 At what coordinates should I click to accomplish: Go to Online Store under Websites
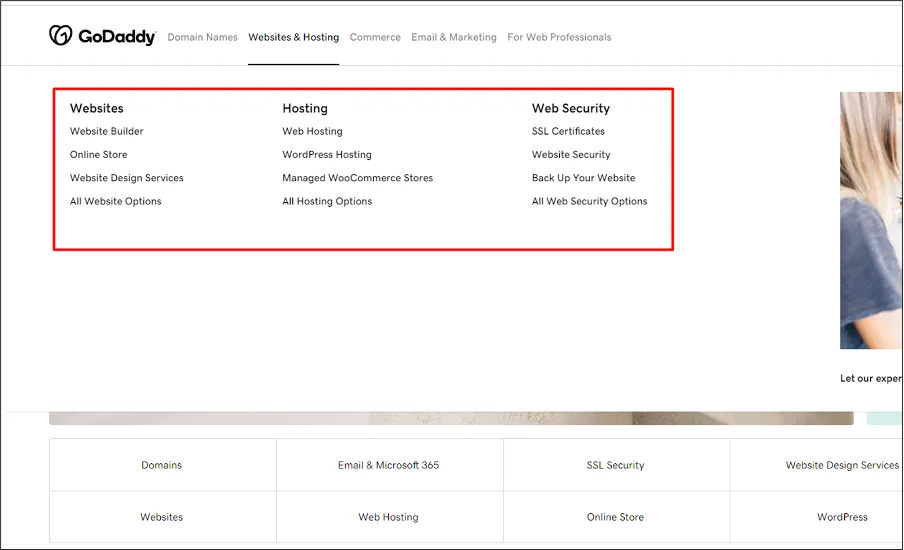pos(98,155)
